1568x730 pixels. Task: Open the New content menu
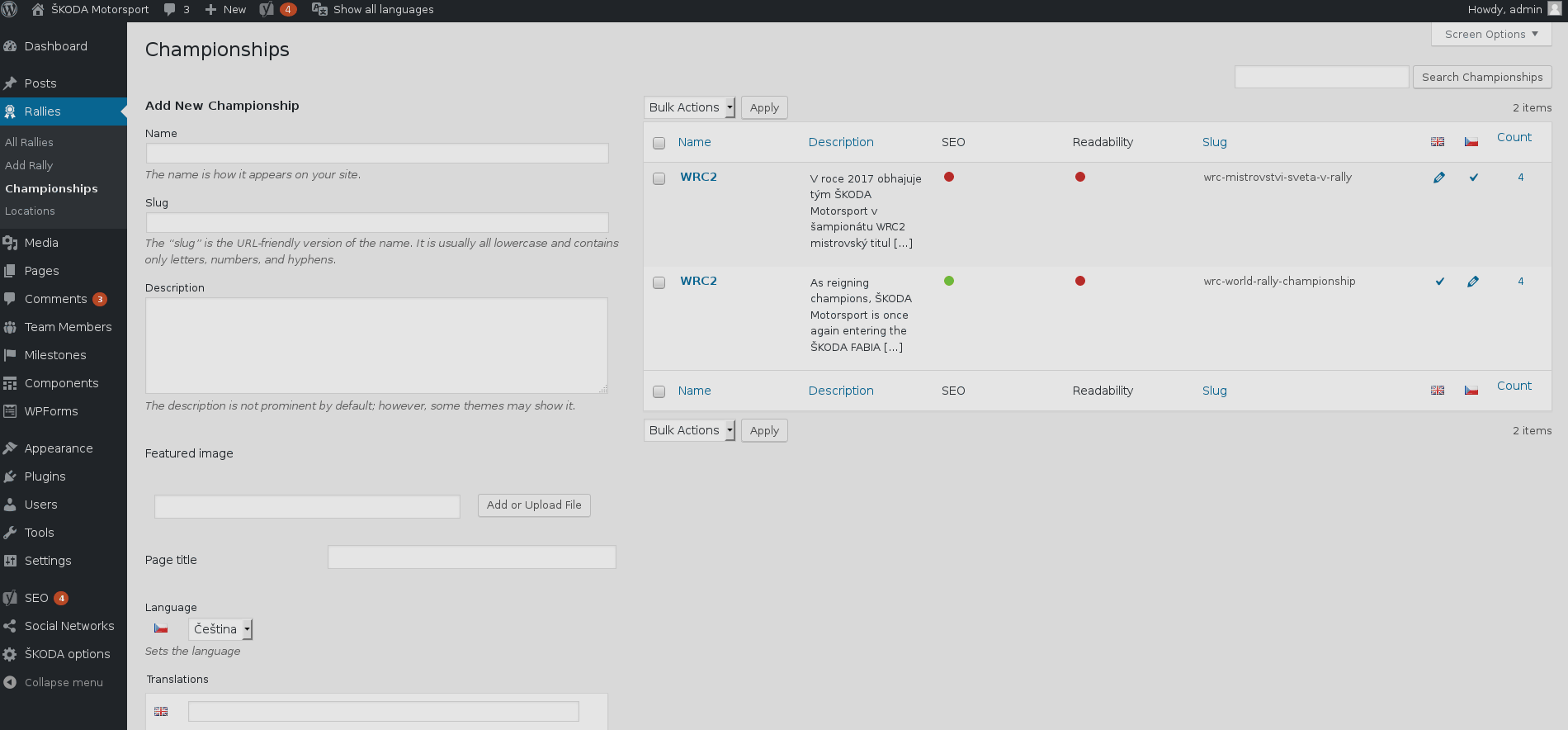(x=224, y=9)
